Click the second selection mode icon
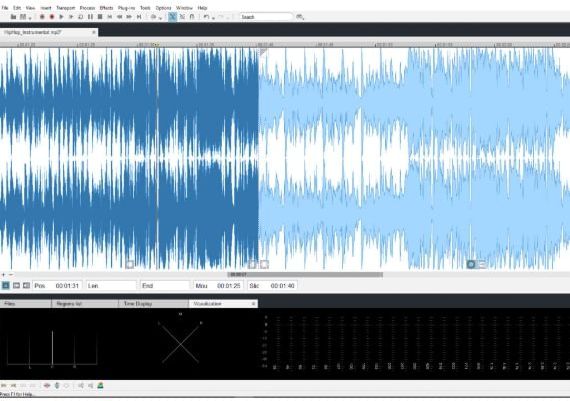The width and height of the screenshot is (570, 401). pos(16,285)
